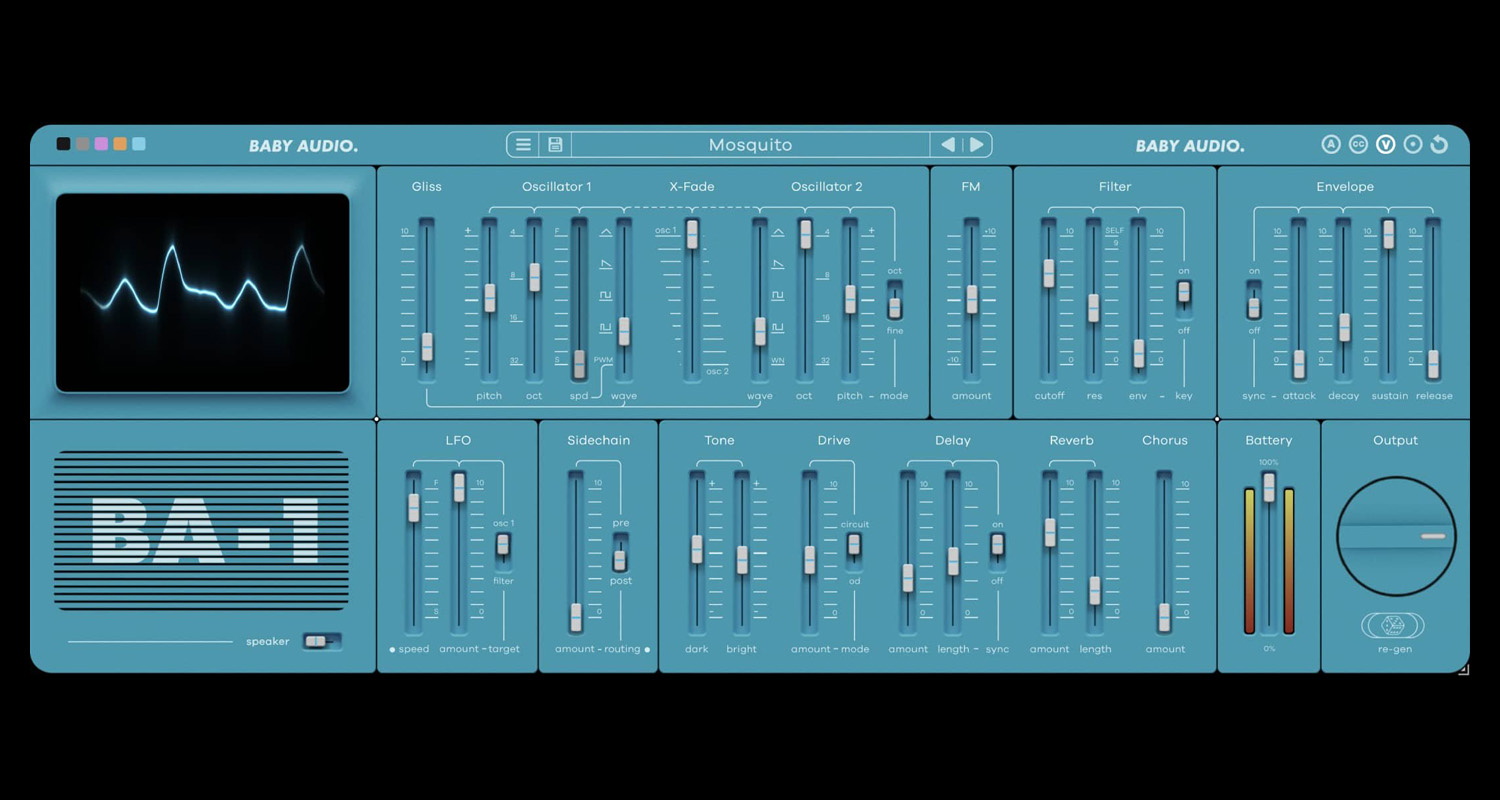Viewport: 1500px width, 800px height.
Task: Click the Tone bright slider handle
Action: coord(742,560)
